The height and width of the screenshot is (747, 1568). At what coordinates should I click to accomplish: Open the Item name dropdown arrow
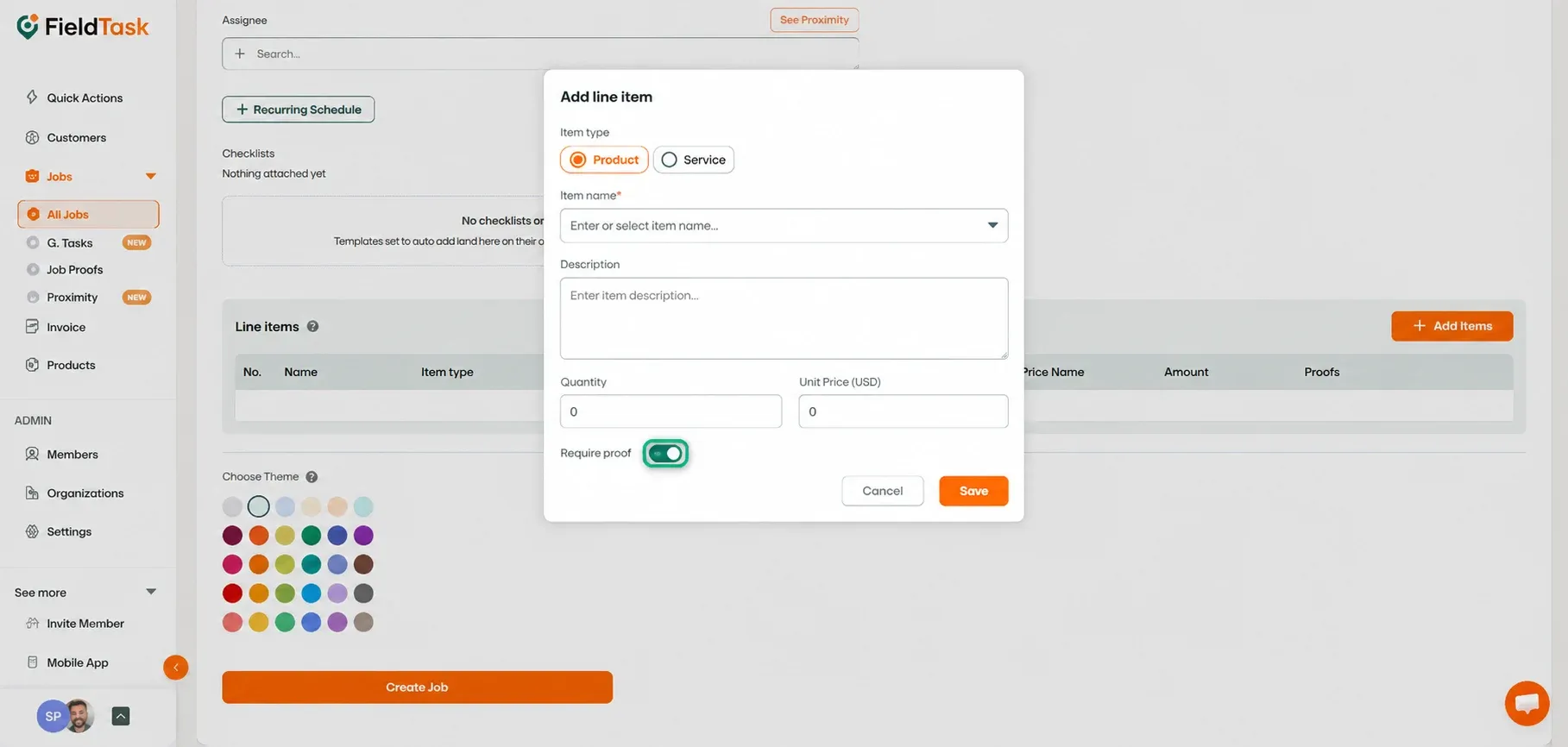click(x=992, y=225)
